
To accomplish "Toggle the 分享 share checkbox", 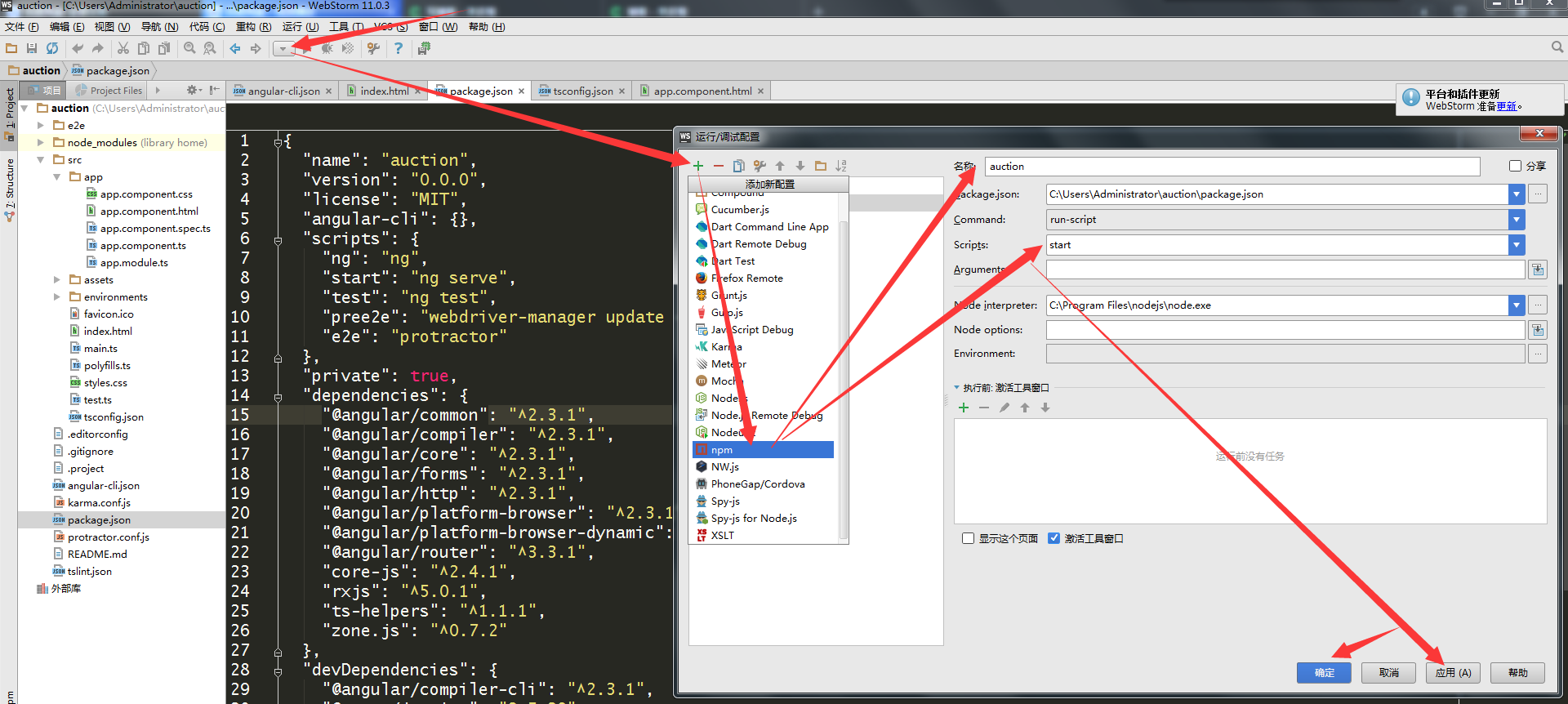I will point(1516,166).
